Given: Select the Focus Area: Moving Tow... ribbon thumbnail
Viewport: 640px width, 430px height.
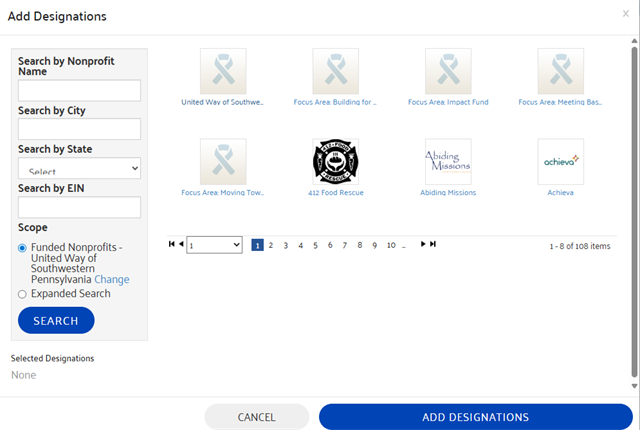Looking at the screenshot, I should pos(223,162).
